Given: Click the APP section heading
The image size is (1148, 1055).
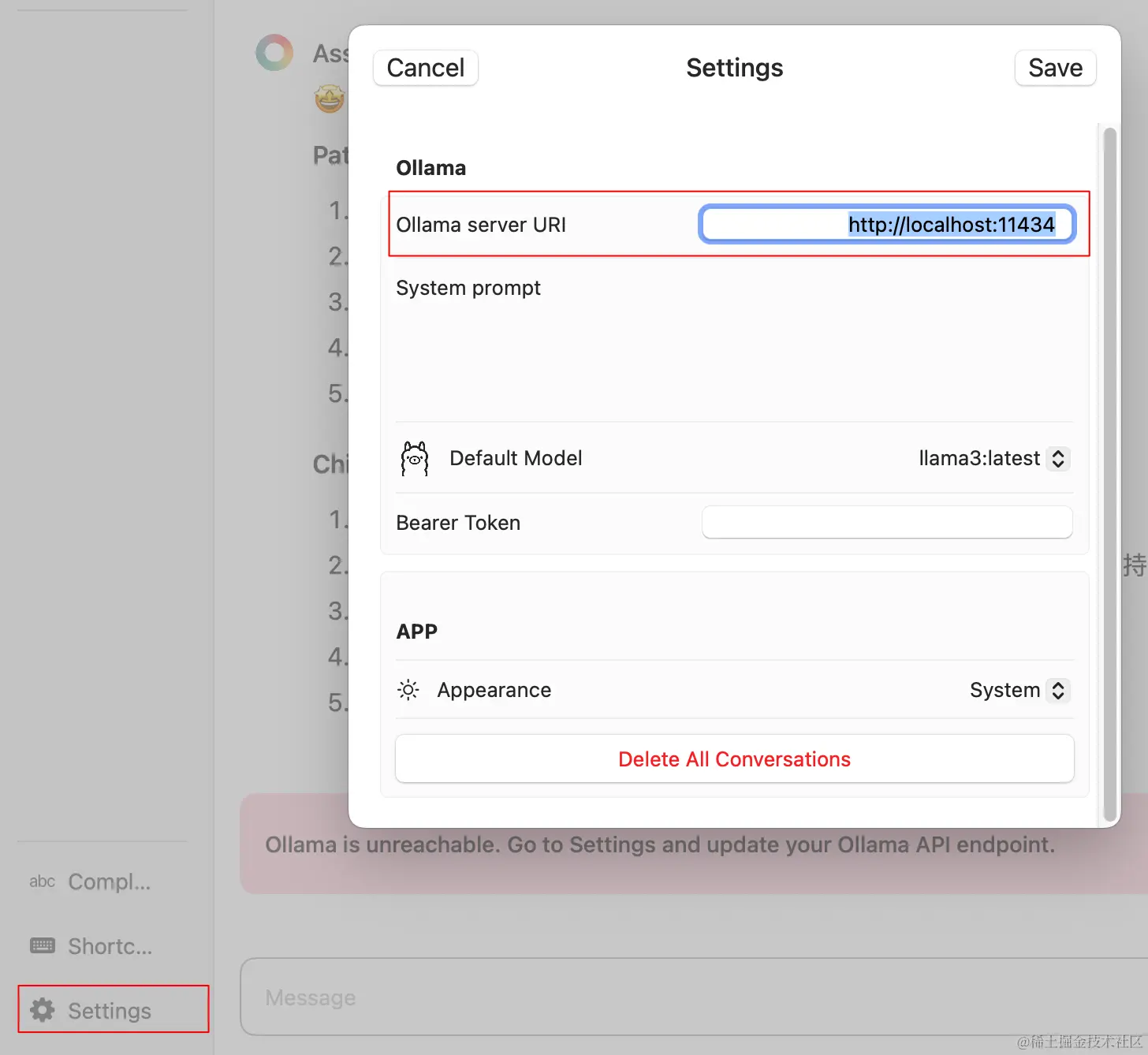Looking at the screenshot, I should (417, 632).
